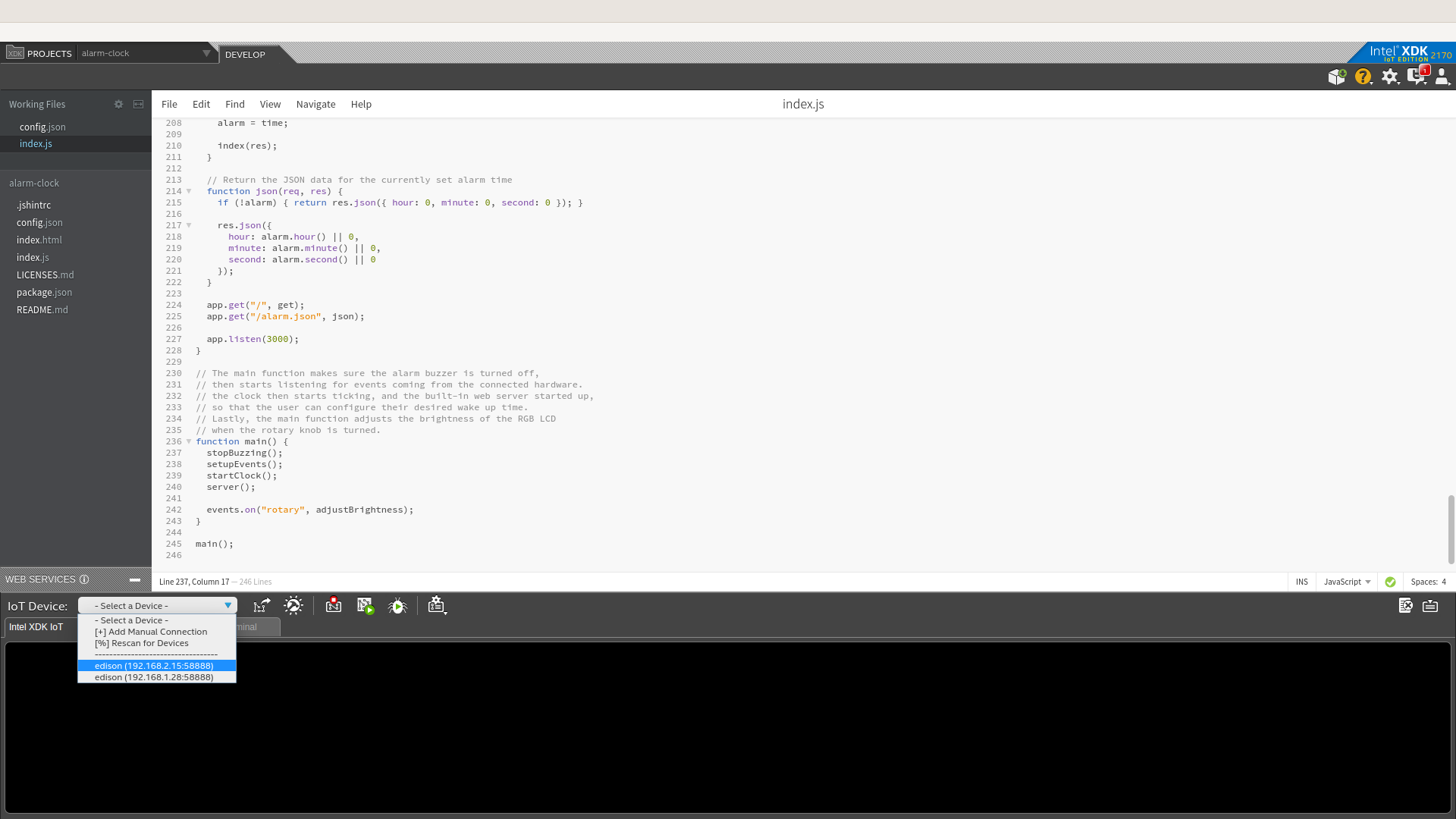Click the alarm-clock project folder header

pyautogui.click(x=34, y=183)
